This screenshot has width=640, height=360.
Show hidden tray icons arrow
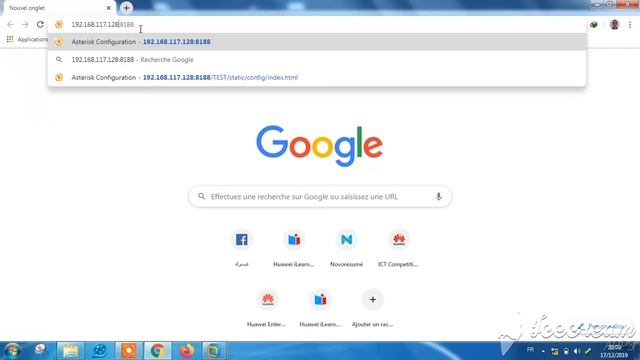tap(543, 351)
